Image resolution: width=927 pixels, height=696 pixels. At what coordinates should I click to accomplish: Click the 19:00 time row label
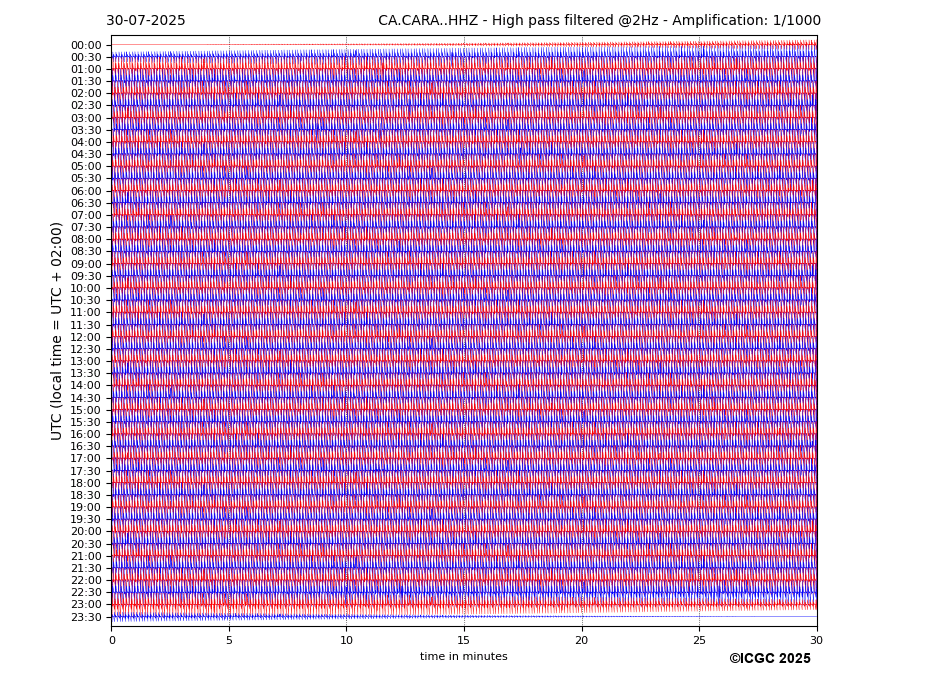point(86,507)
